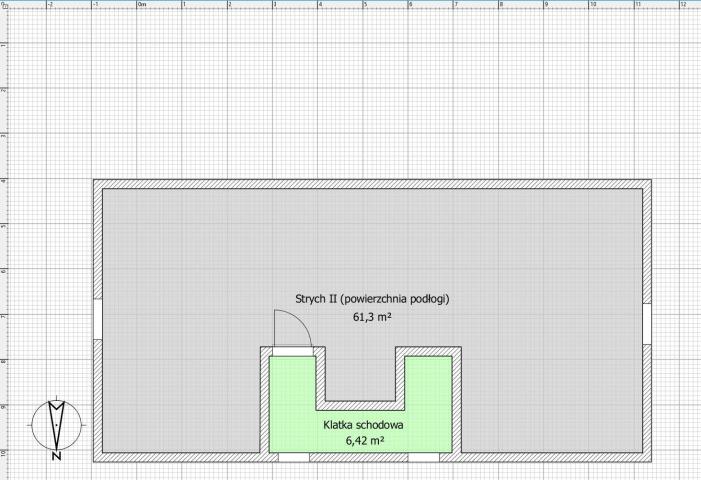
Task: Click the ruler origin corner box
Action: [4, 5]
